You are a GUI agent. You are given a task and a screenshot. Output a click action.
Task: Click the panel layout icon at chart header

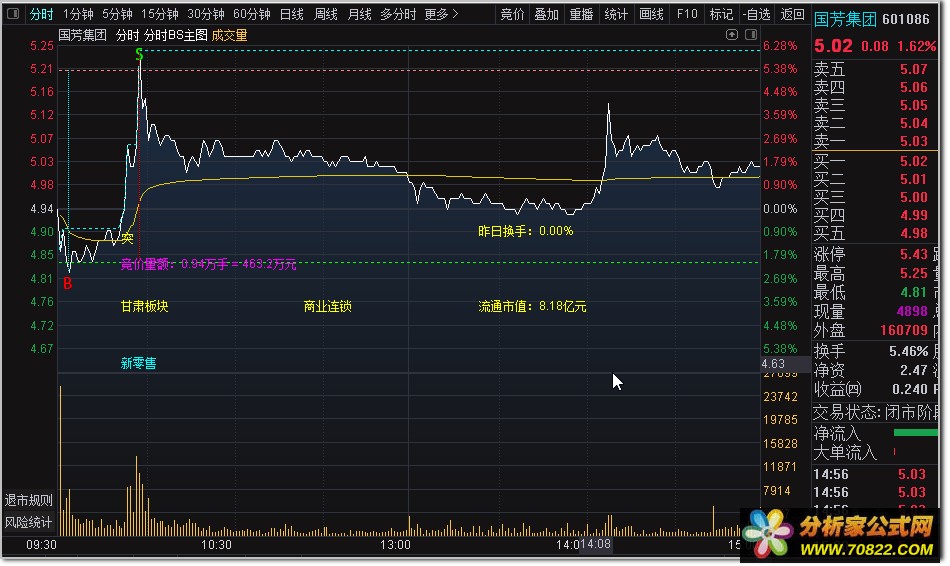[751, 35]
